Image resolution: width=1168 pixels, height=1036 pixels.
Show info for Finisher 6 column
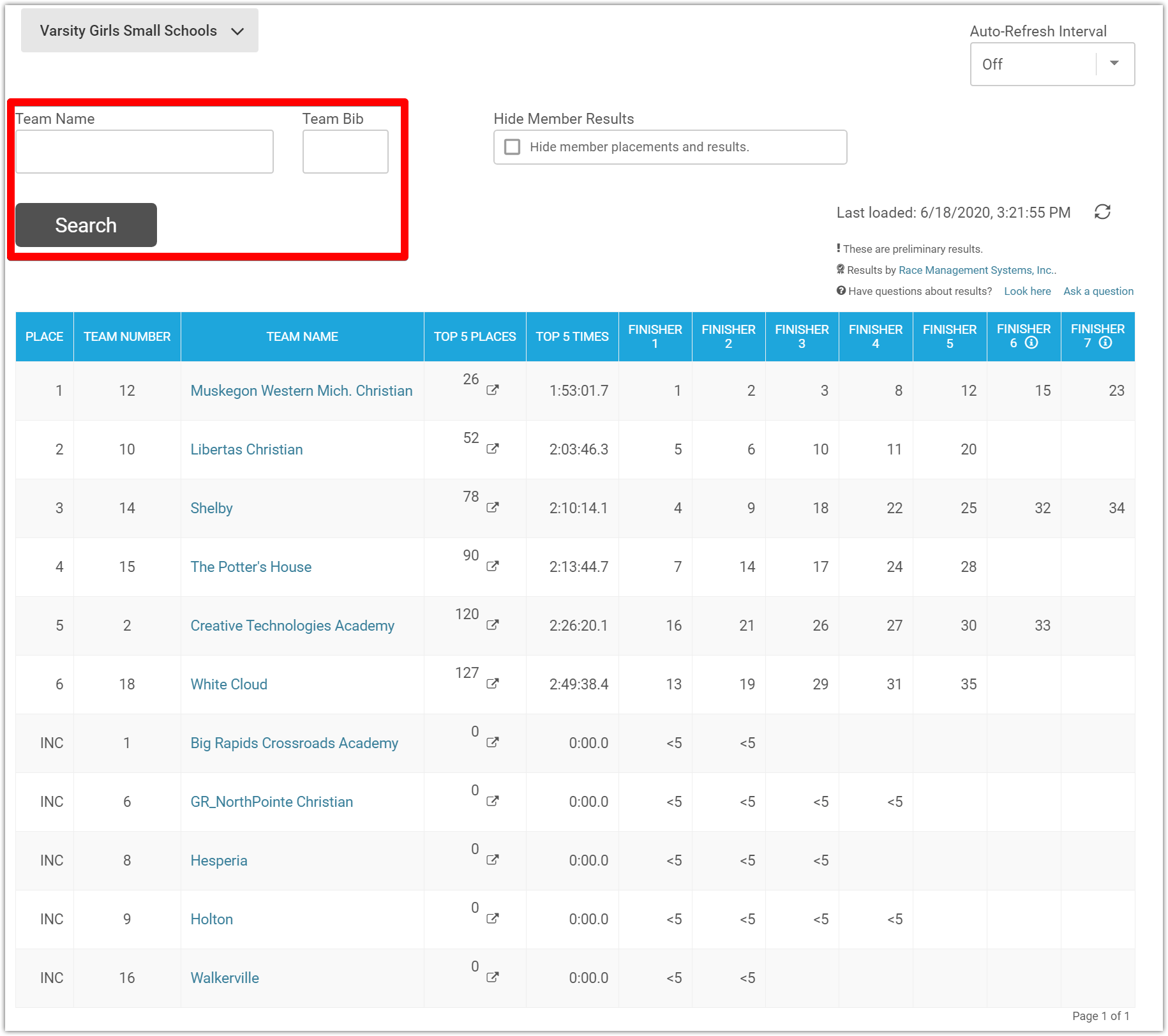pyautogui.click(x=1031, y=343)
